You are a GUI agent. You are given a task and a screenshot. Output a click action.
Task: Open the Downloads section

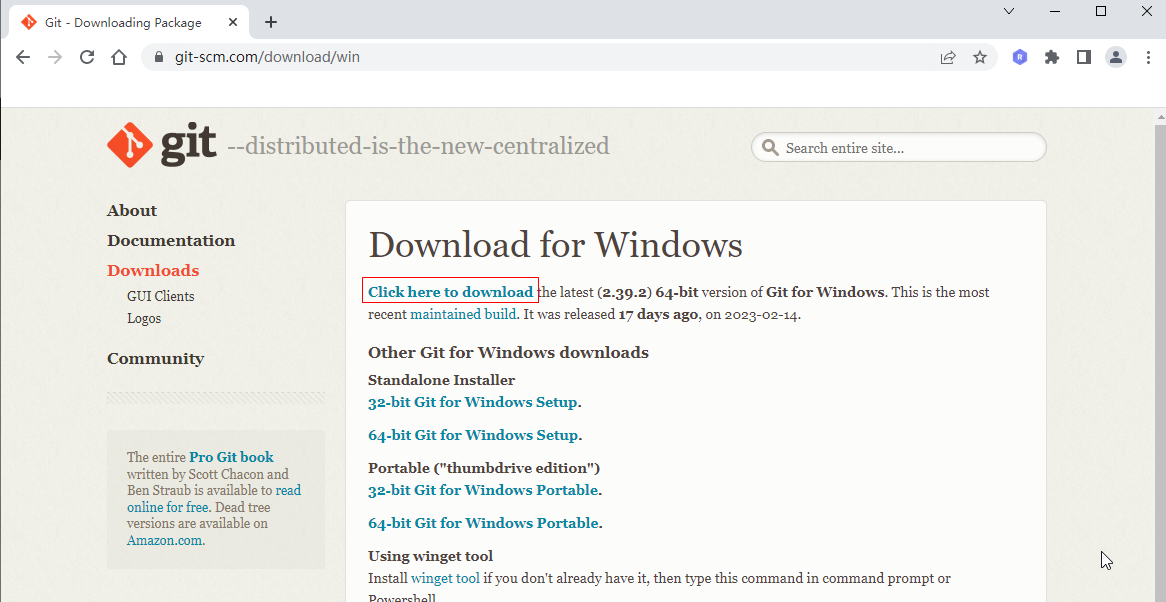pos(153,270)
